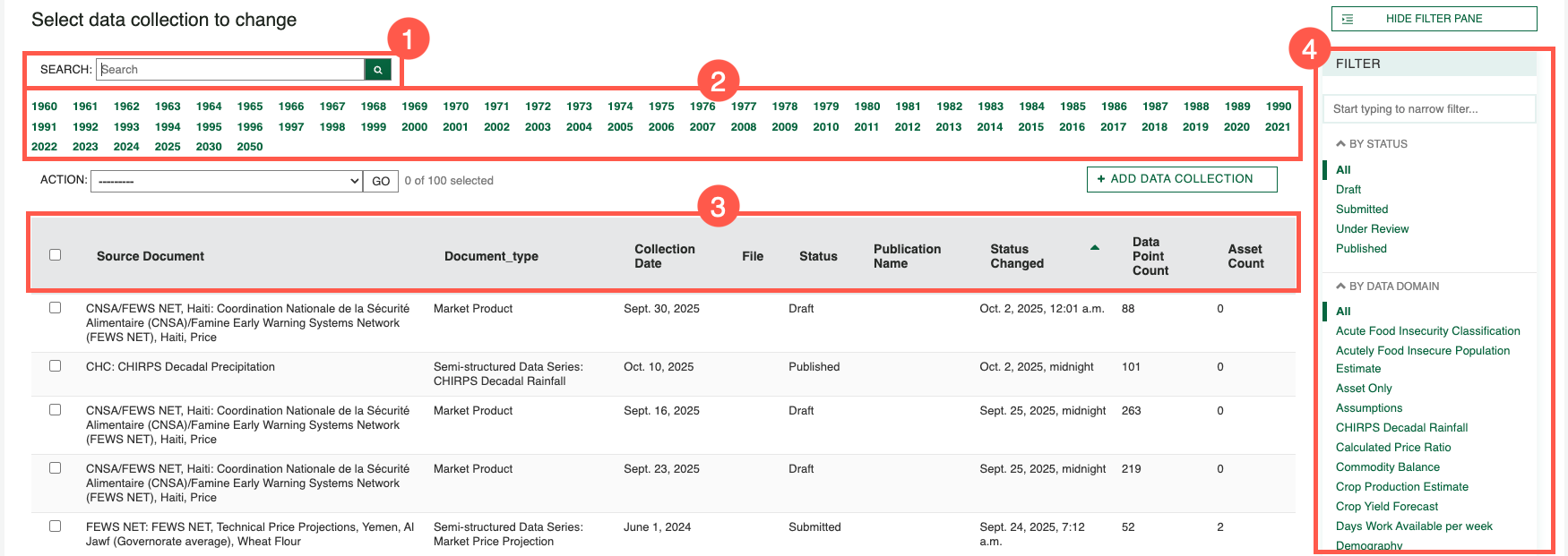
Task: Collapse the By Status filter section
Action: pyautogui.click(x=1340, y=143)
